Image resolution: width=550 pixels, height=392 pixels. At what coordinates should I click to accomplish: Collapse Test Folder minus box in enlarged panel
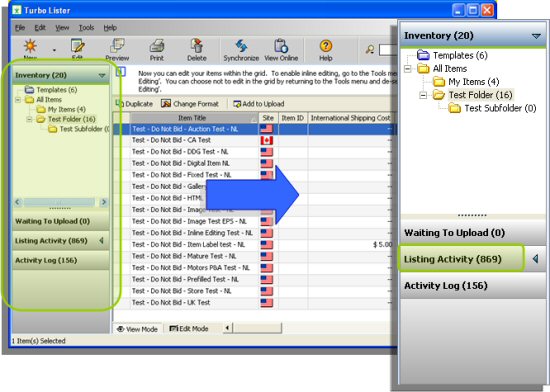click(423, 95)
